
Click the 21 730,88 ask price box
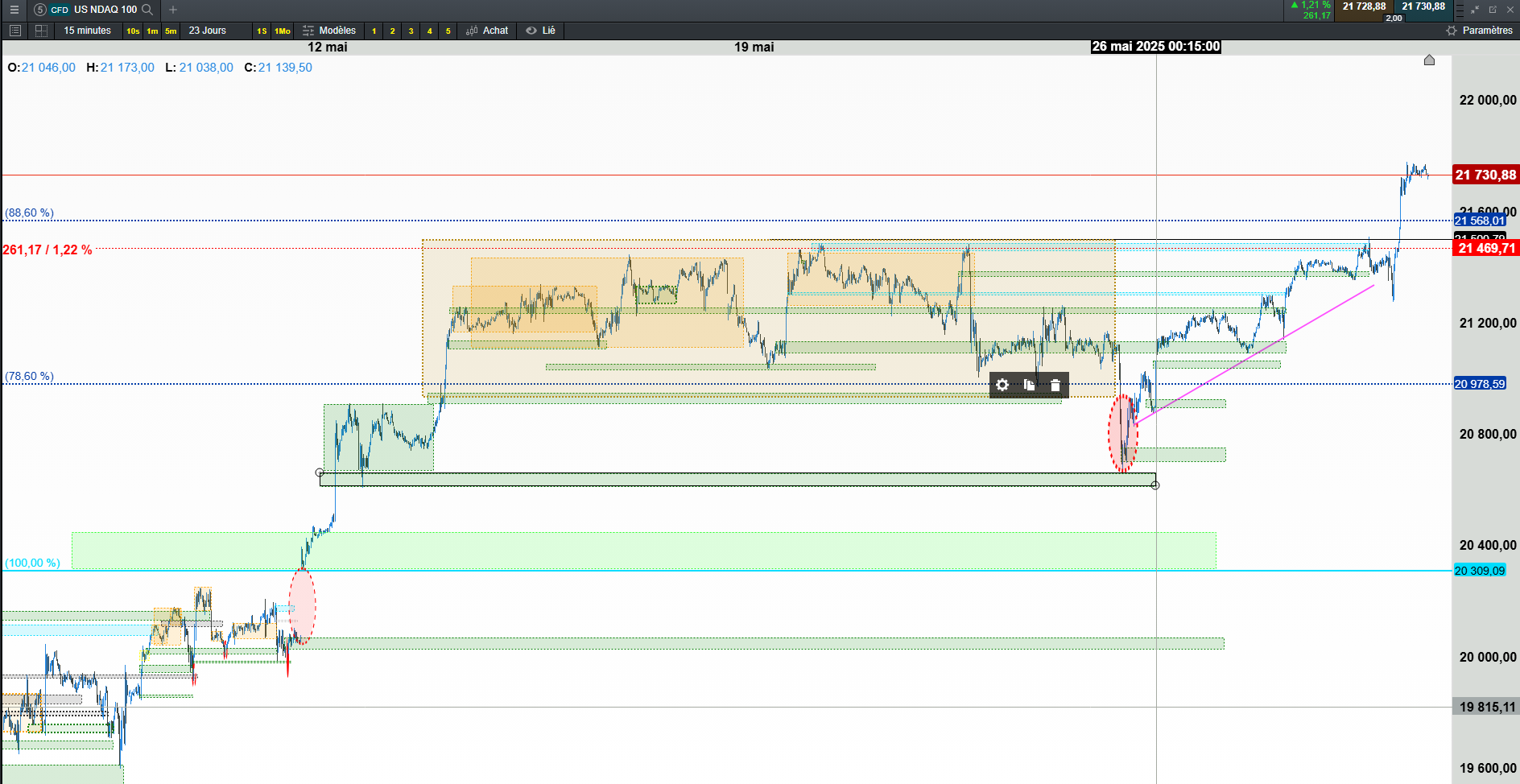1423,6
